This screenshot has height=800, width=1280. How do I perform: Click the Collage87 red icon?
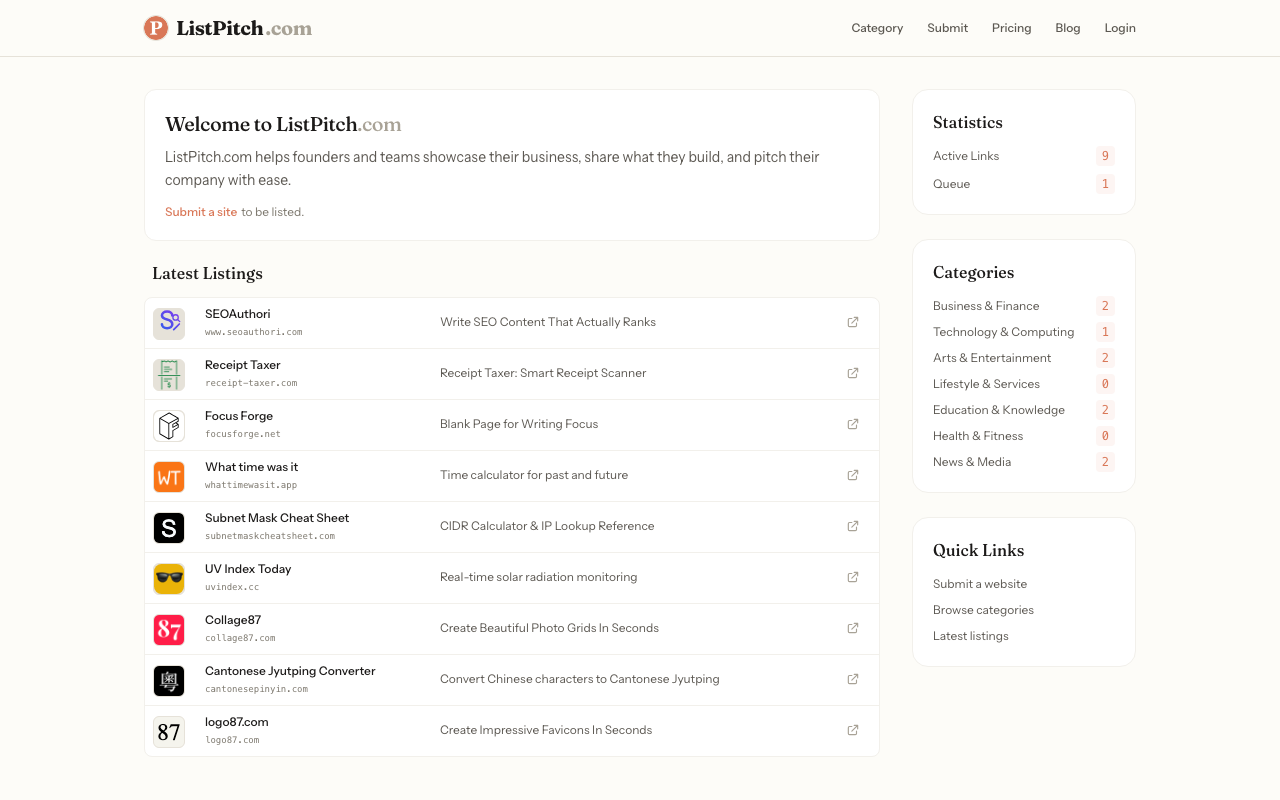[x=169, y=629]
